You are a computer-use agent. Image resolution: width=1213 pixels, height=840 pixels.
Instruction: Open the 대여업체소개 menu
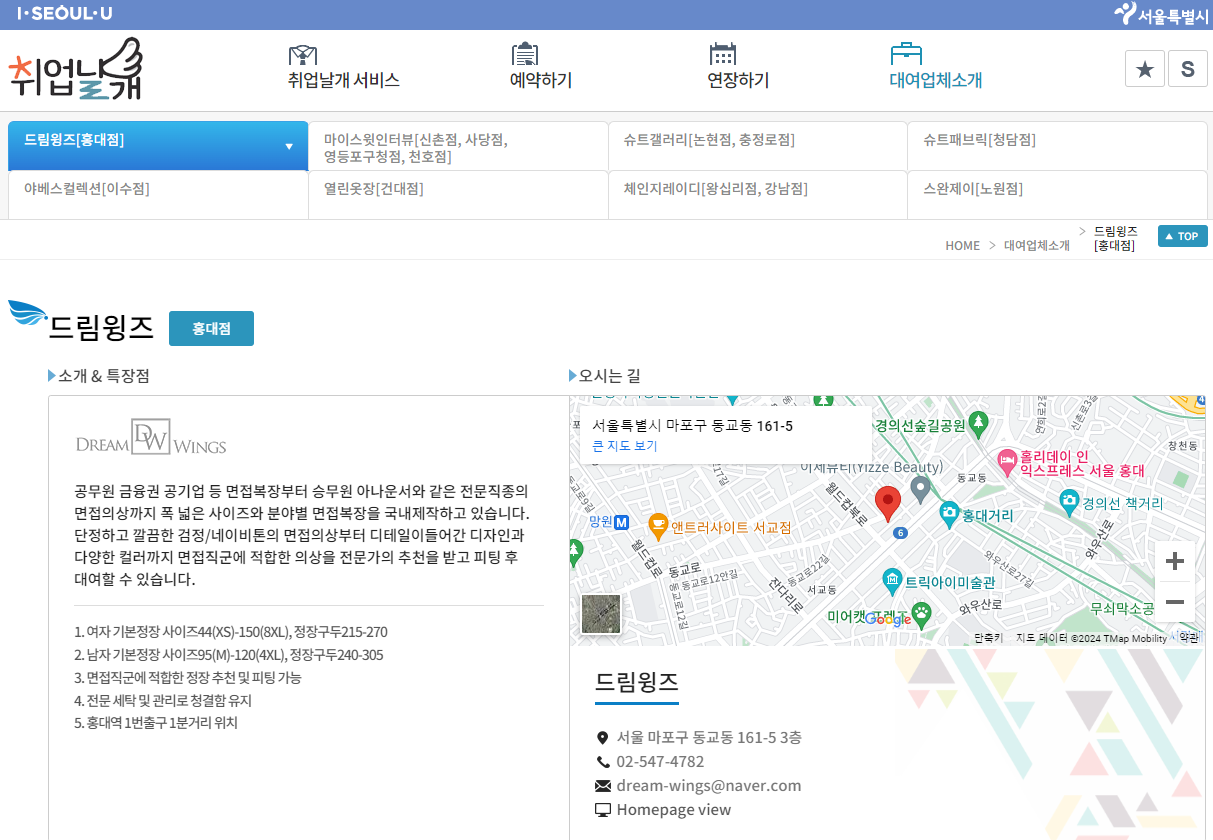tap(935, 67)
